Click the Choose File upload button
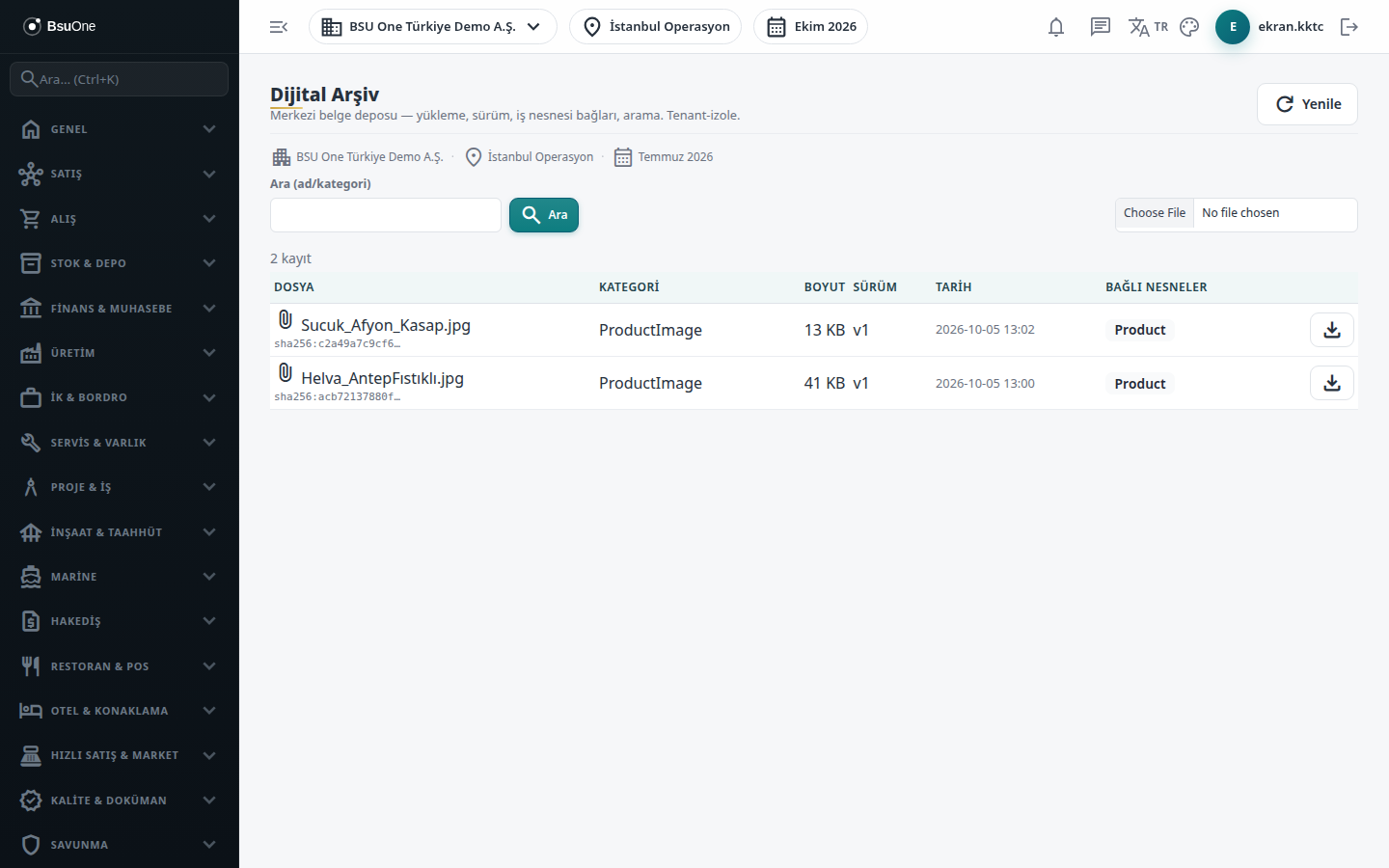 [1155, 213]
